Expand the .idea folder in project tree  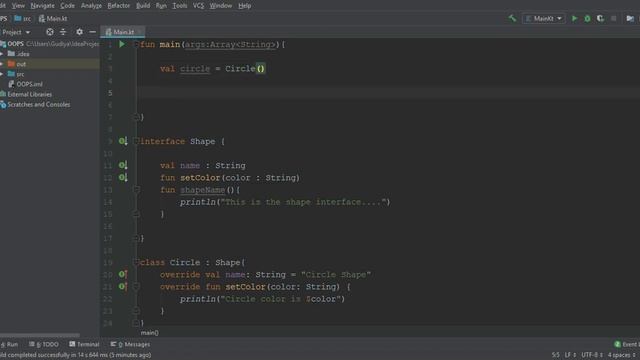coord(2,54)
